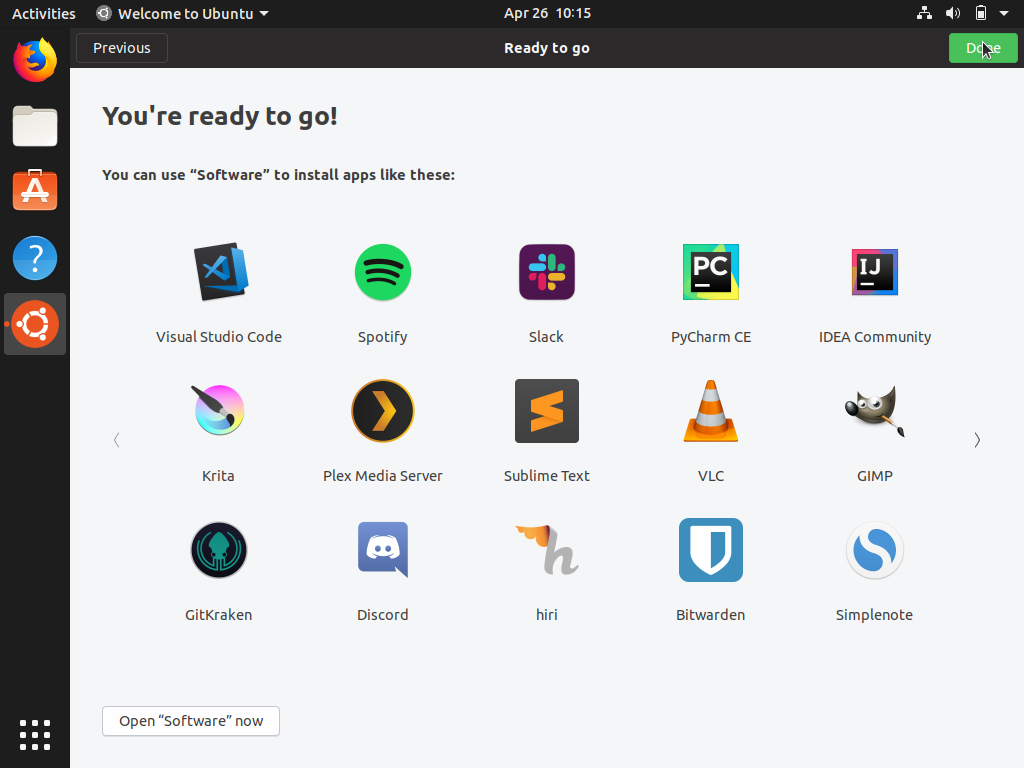
Task: Open the clock and calendar menu
Action: pos(547,13)
